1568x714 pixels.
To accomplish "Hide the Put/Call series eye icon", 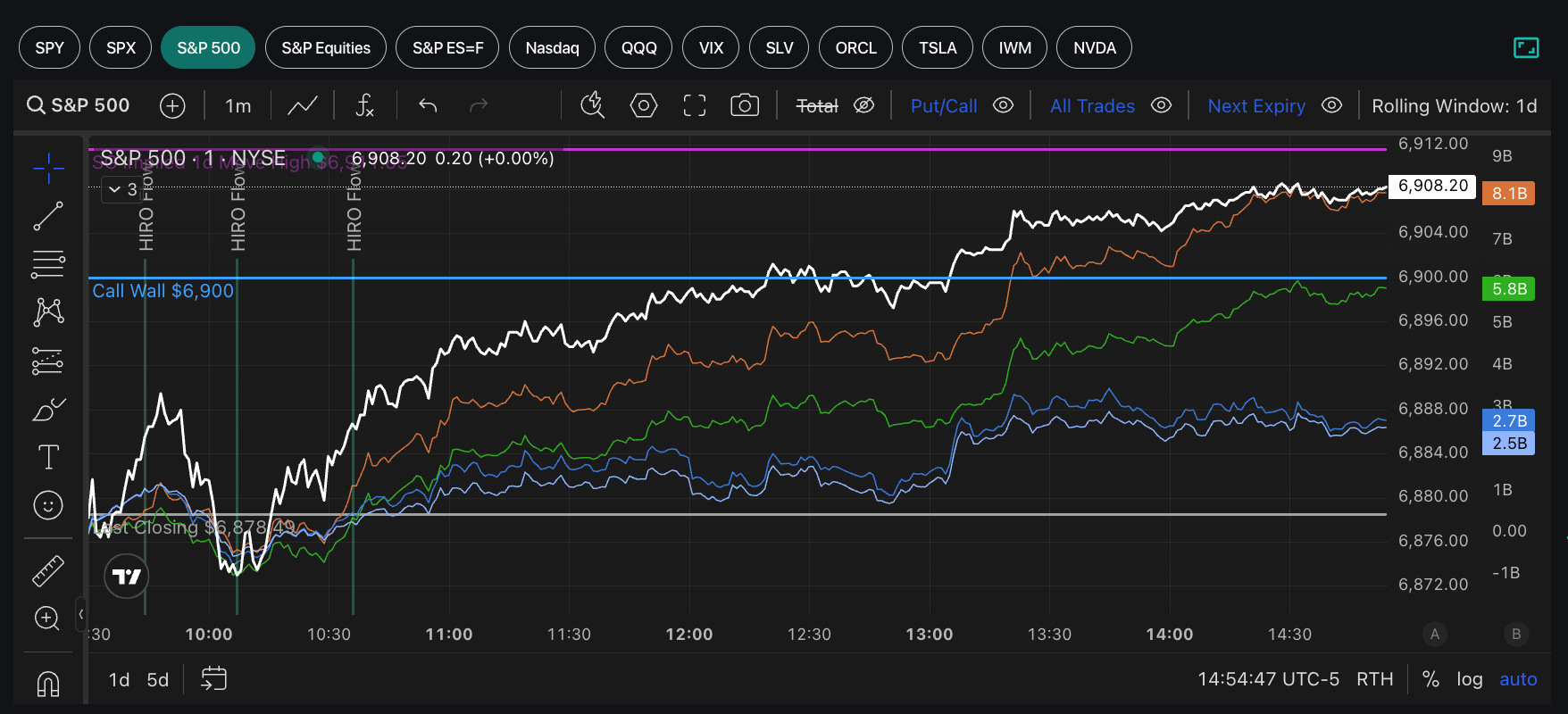I will click(x=1004, y=105).
